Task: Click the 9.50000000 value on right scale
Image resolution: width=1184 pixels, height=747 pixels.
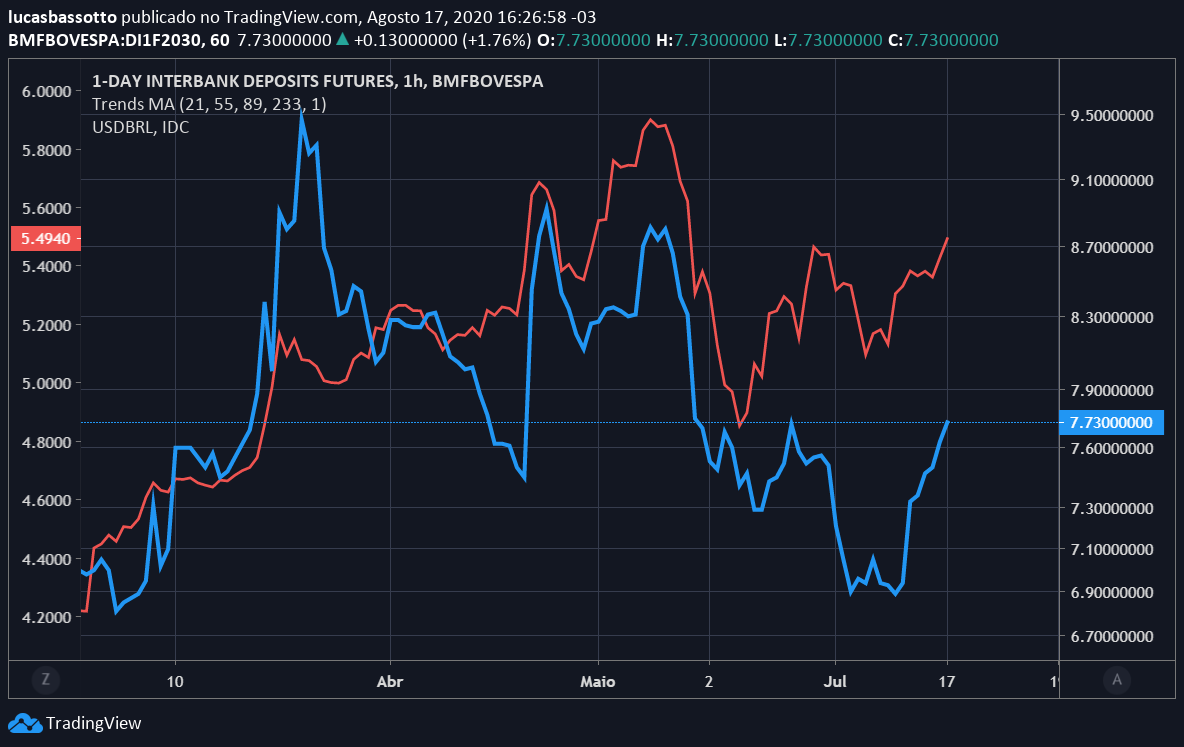Action: click(x=1112, y=115)
